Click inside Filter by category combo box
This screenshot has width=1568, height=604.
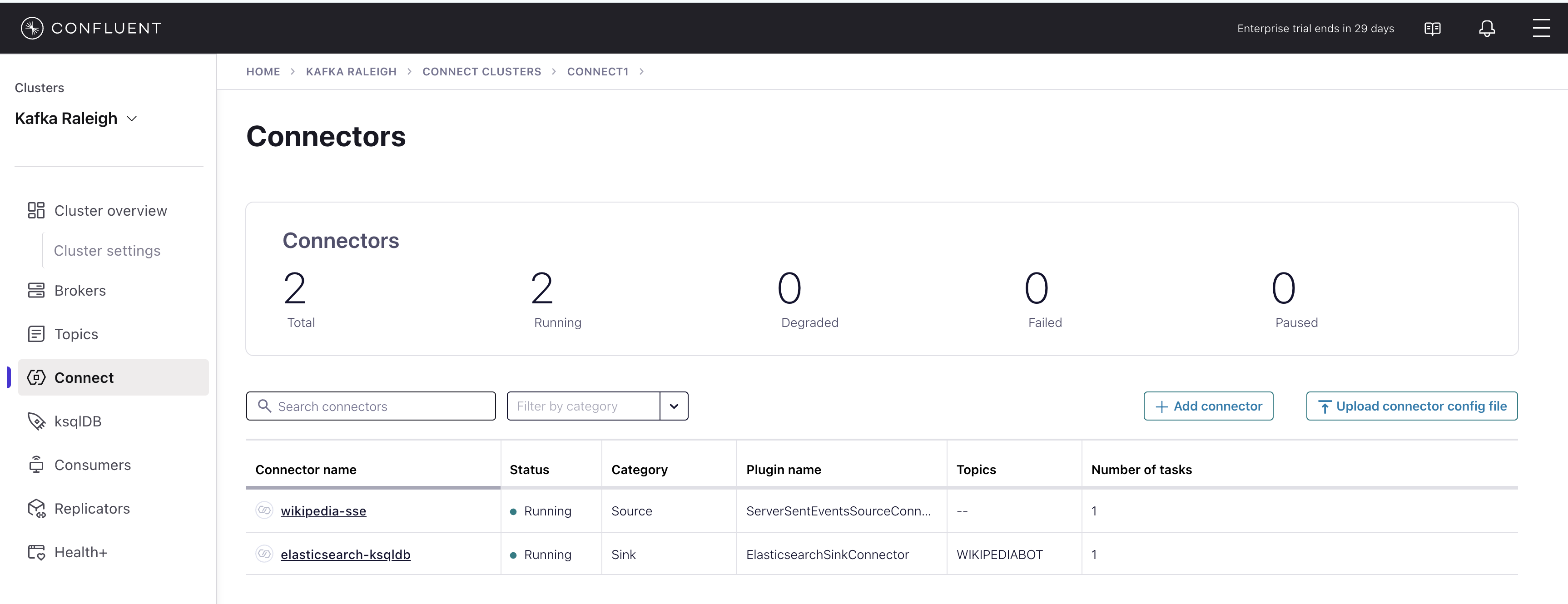(582, 406)
